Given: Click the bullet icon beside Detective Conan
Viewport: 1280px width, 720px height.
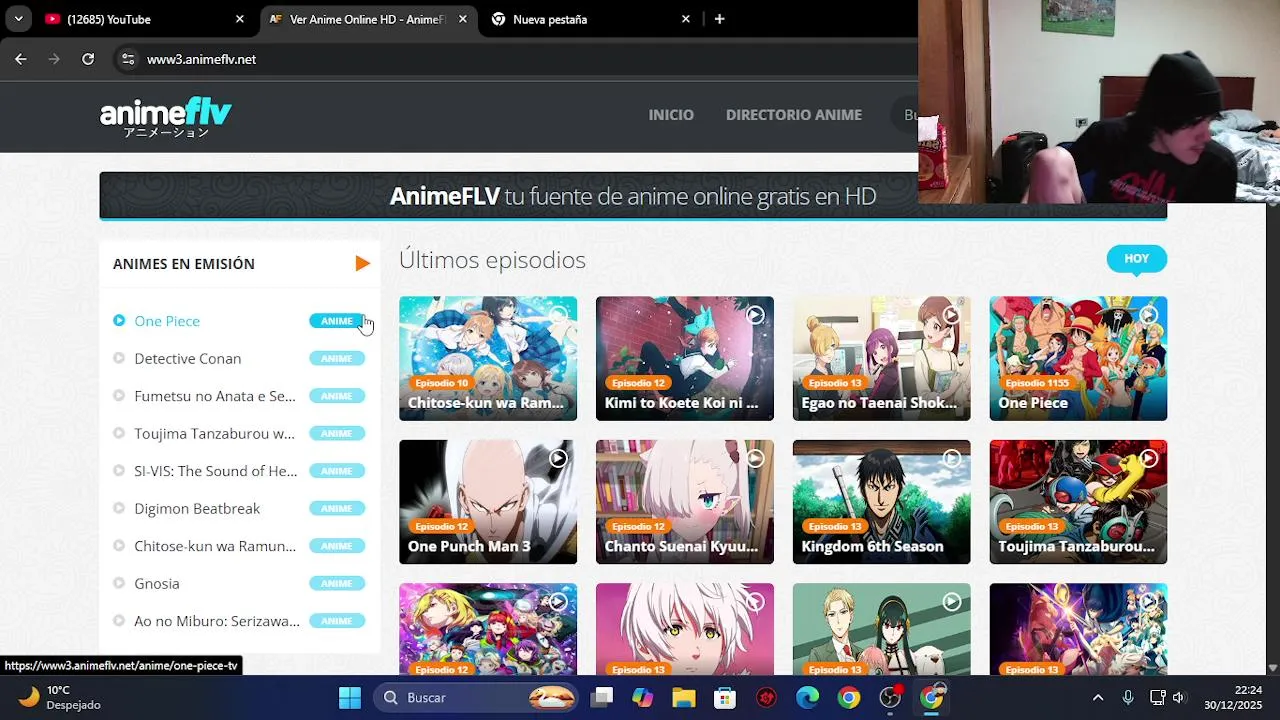Looking at the screenshot, I should (x=119, y=358).
